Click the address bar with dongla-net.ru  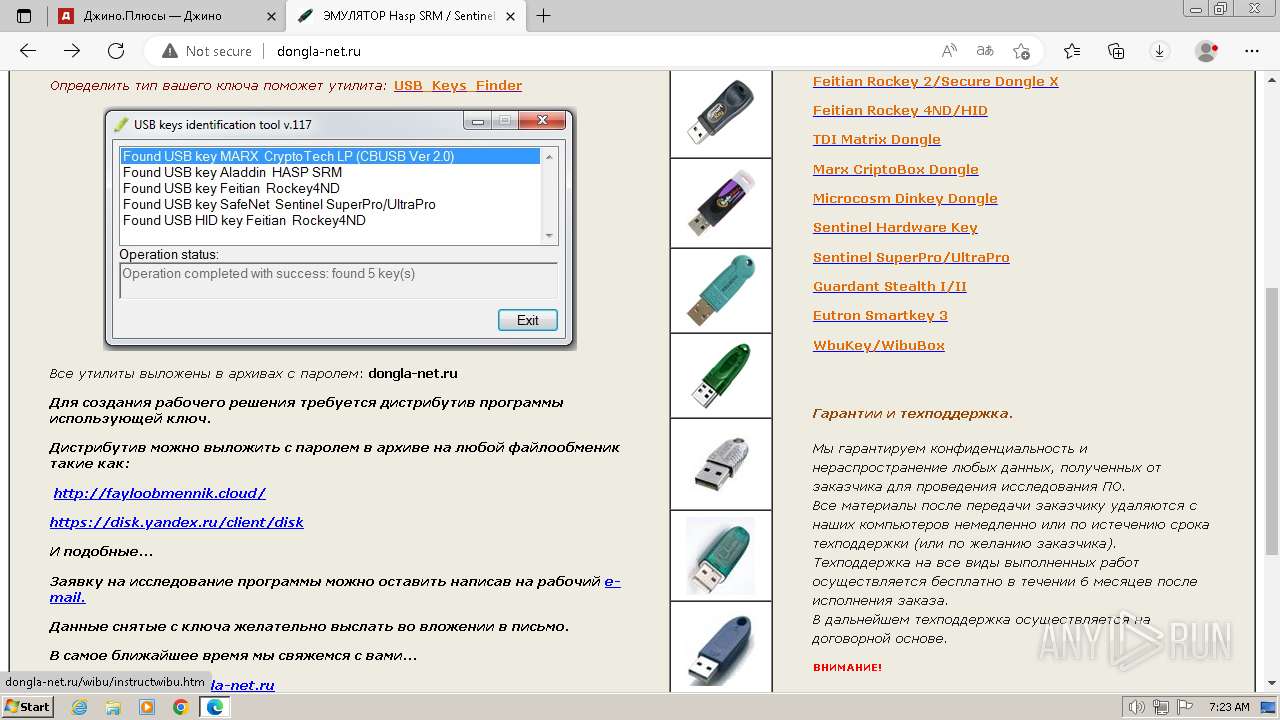tap(600, 51)
